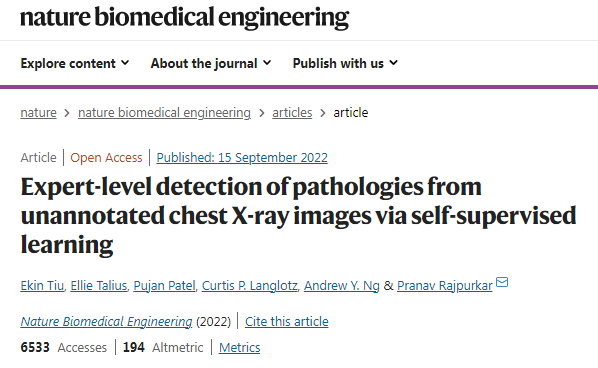Click the Pranav Rajpurkar author name
The image size is (598, 368).
tap(445, 286)
